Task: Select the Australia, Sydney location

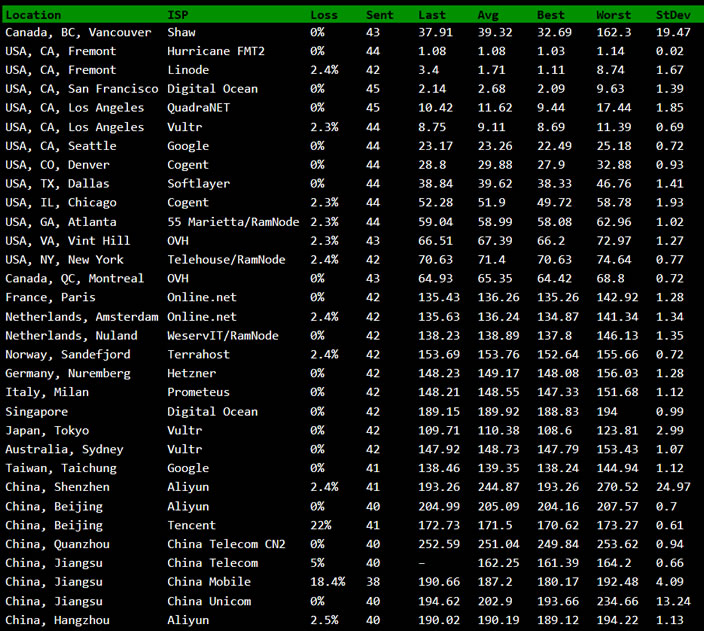Action: pos(64,450)
